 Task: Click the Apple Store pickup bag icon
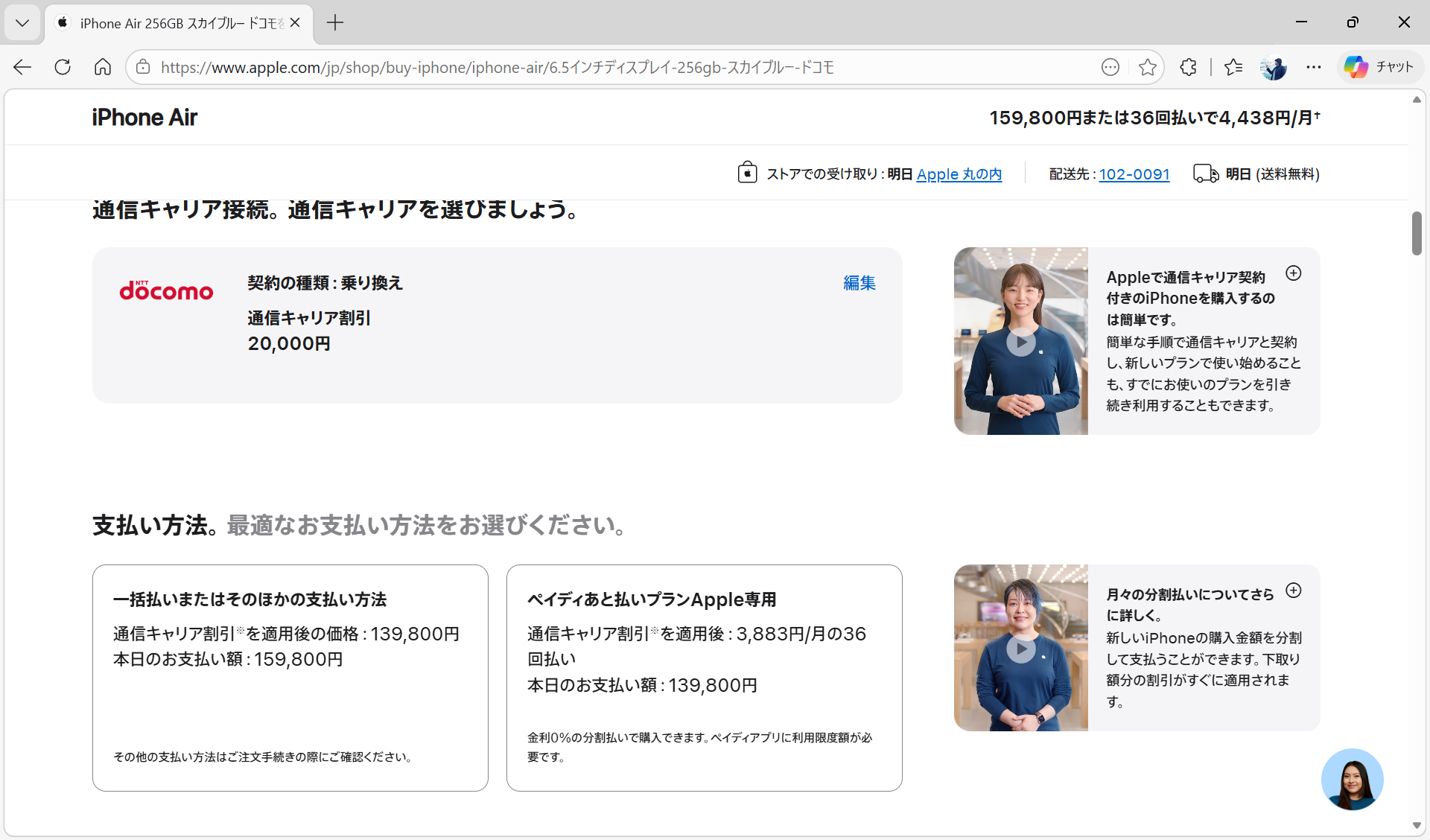[x=747, y=173]
